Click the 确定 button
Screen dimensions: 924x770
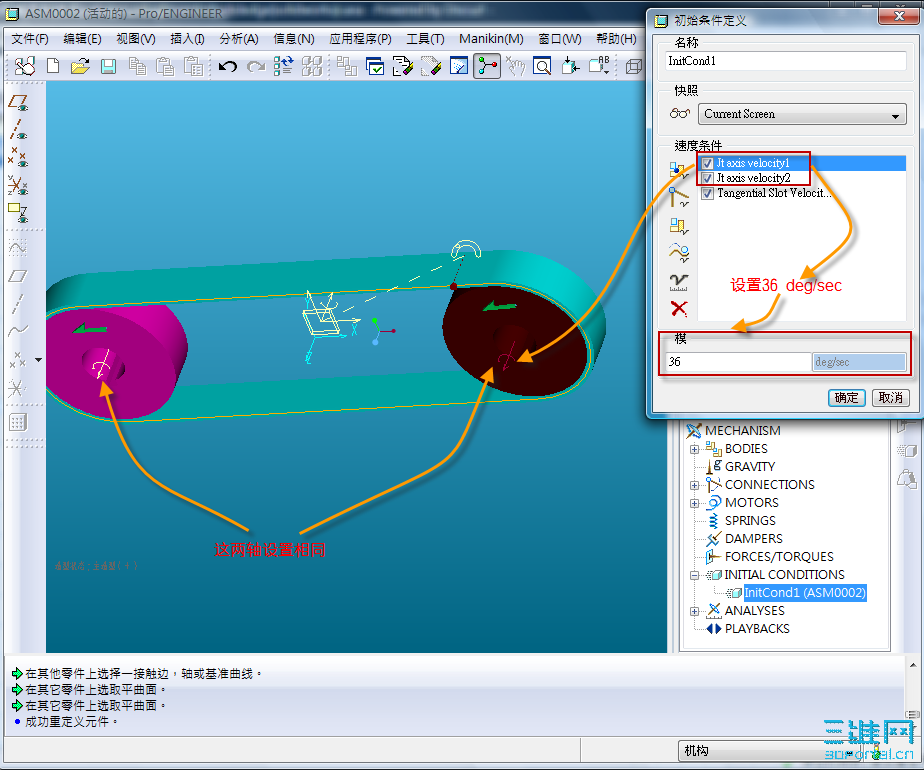(x=846, y=398)
